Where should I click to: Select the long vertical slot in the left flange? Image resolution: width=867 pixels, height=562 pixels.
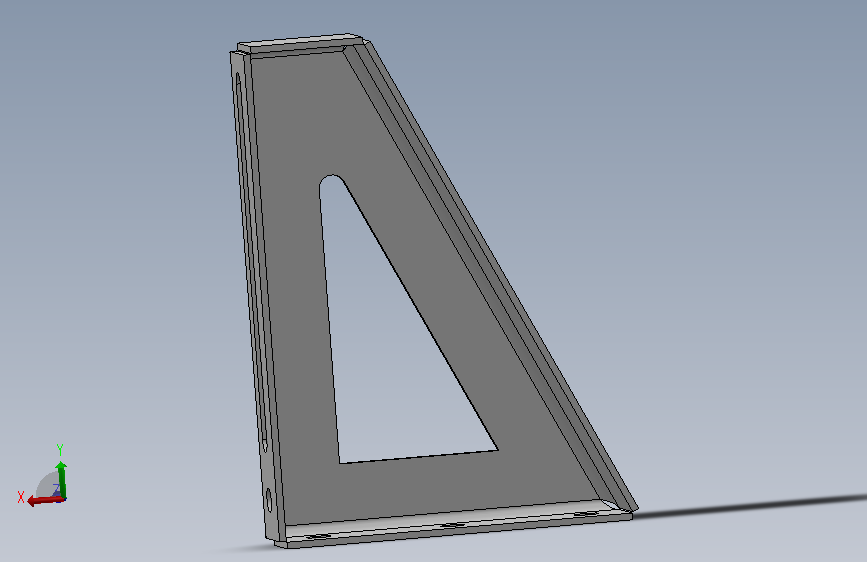(251, 261)
